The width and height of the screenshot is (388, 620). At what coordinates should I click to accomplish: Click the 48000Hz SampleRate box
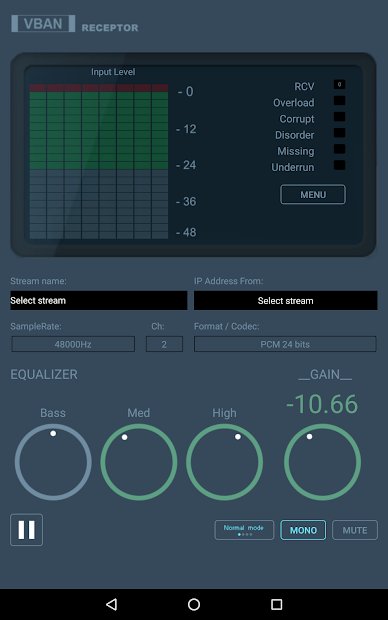(x=73, y=344)
